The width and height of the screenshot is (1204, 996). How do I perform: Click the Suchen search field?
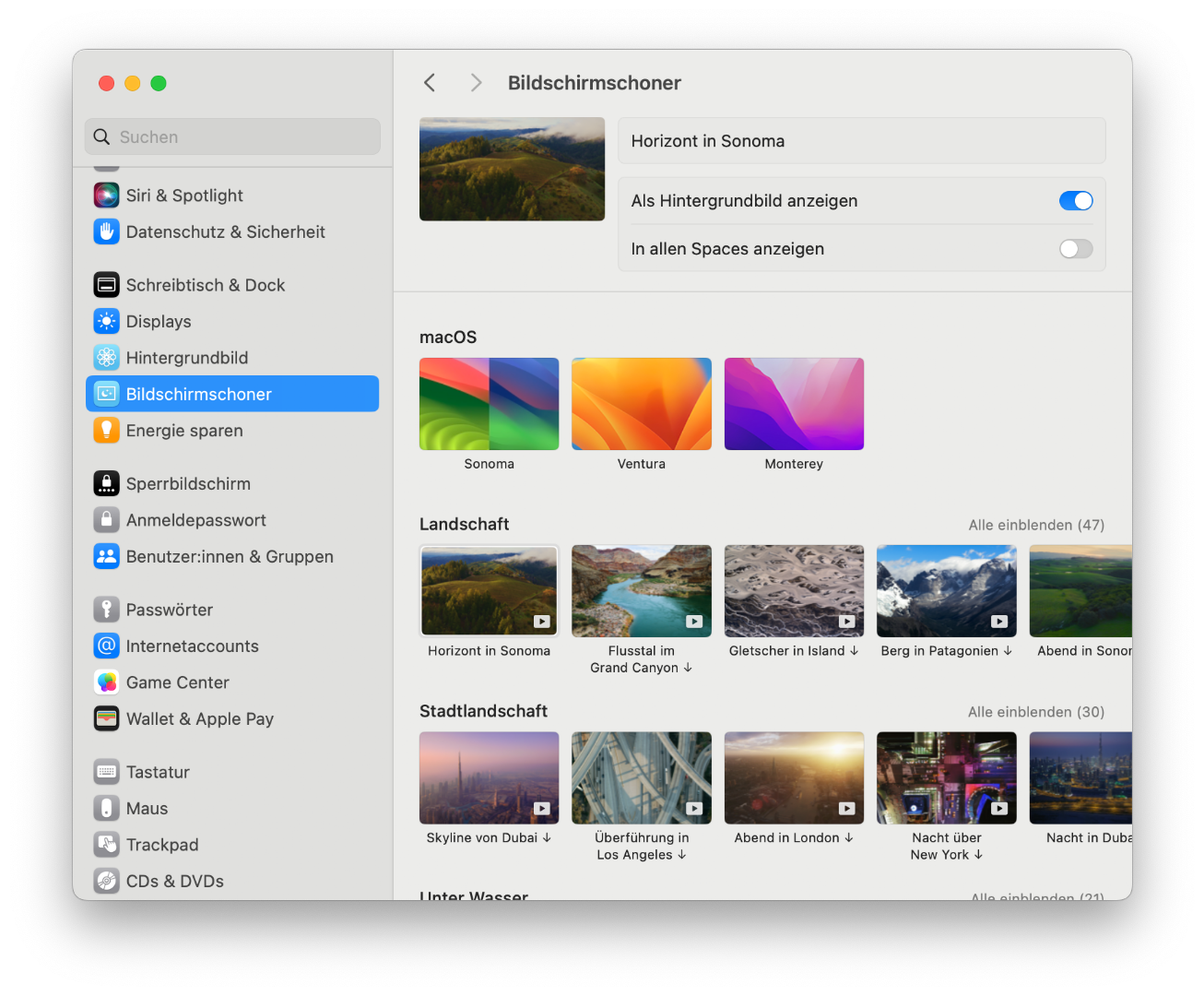pos(232,136)
